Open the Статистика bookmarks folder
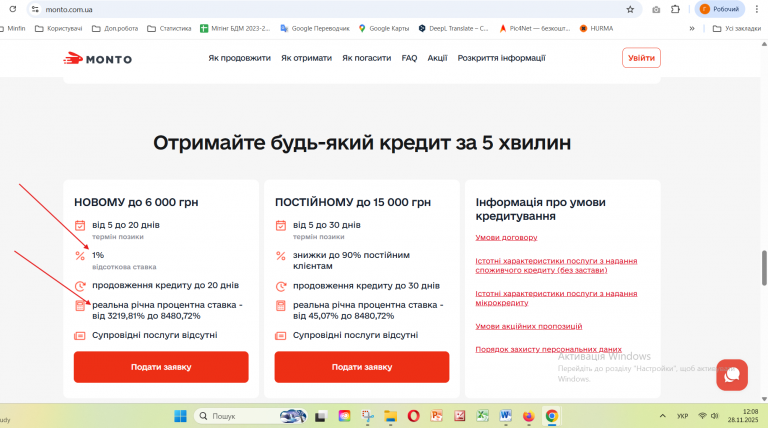 169,28
